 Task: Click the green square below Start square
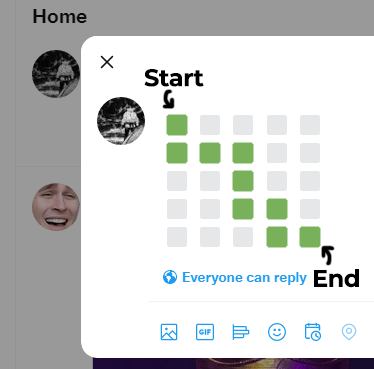(x=177, y=153)
